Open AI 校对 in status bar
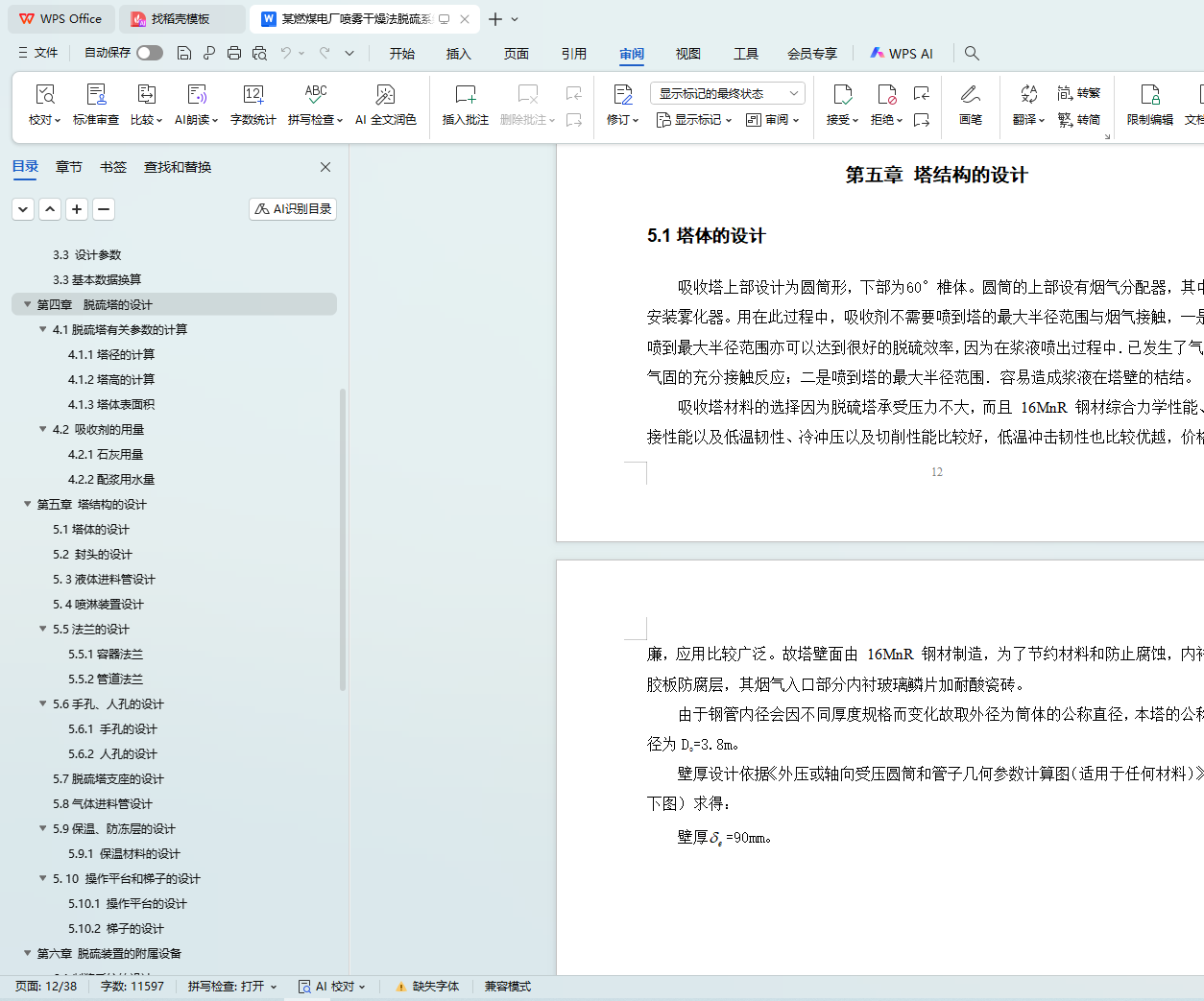This screenshot has height=1001, width=1204. [332, 987]
